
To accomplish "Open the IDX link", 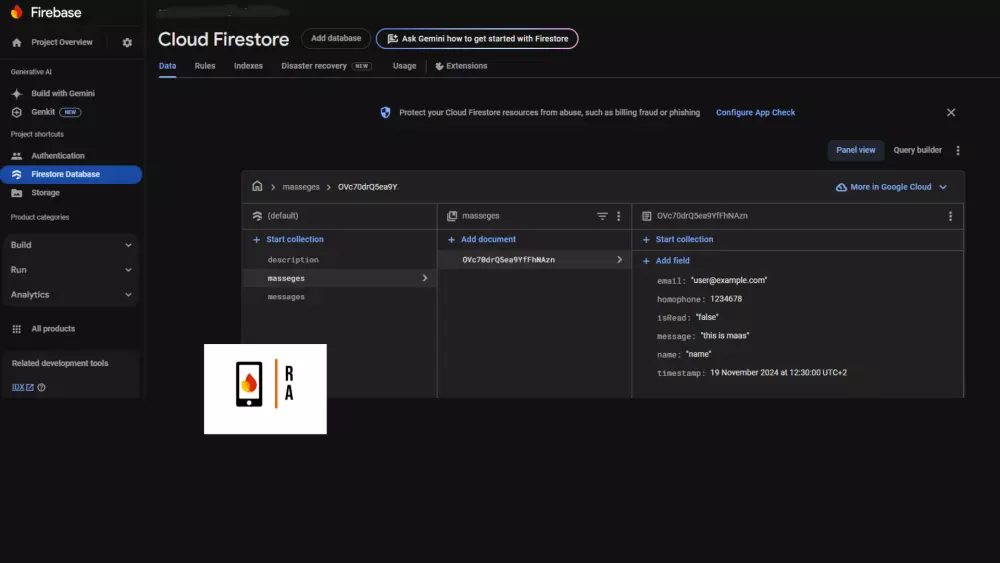I will pos(22,387).
